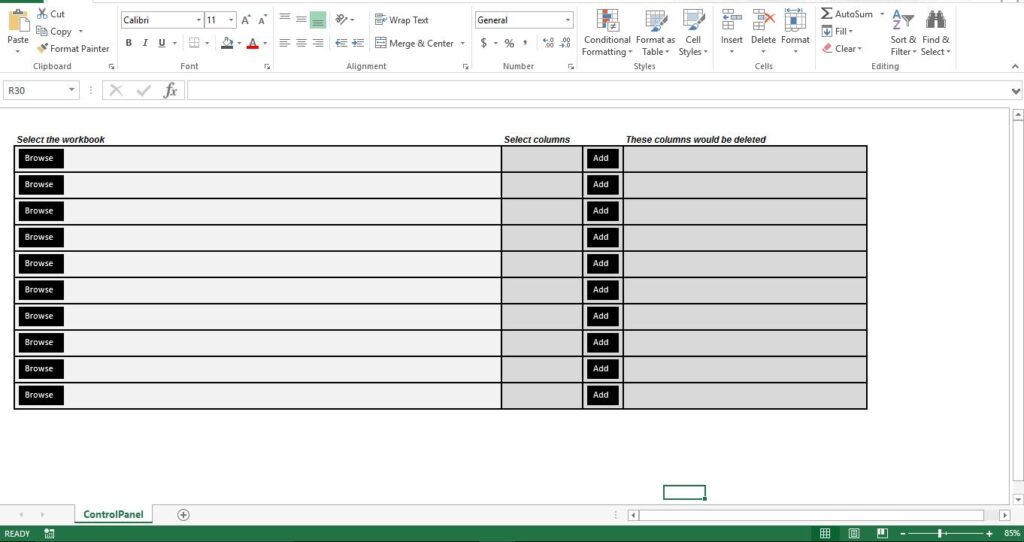Expand the General number format dropdown
Image resolution: width=1024 pixels, height=542 pixels.
[568, 20]
